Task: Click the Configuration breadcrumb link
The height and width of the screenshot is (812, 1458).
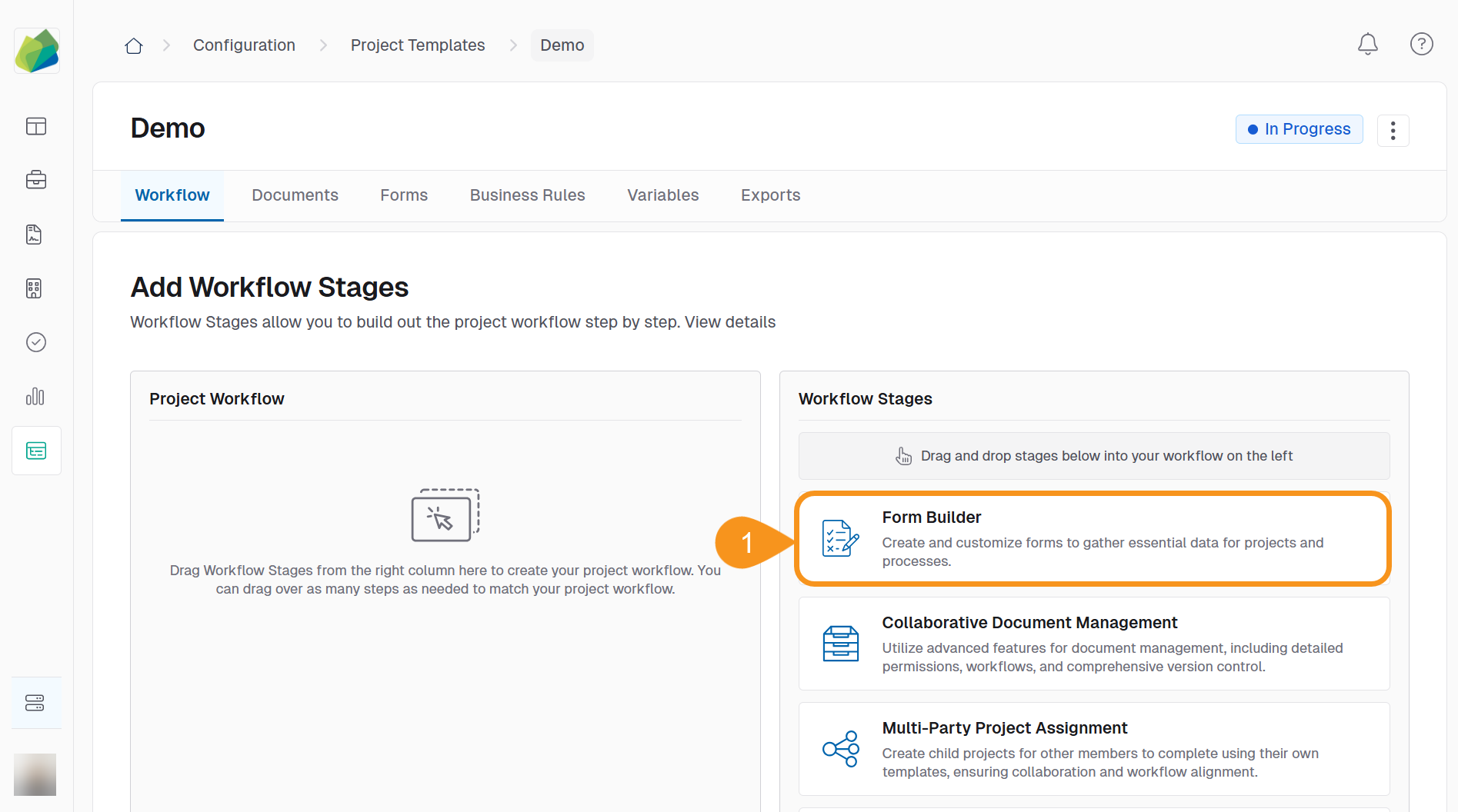Action: click(244, 45)
